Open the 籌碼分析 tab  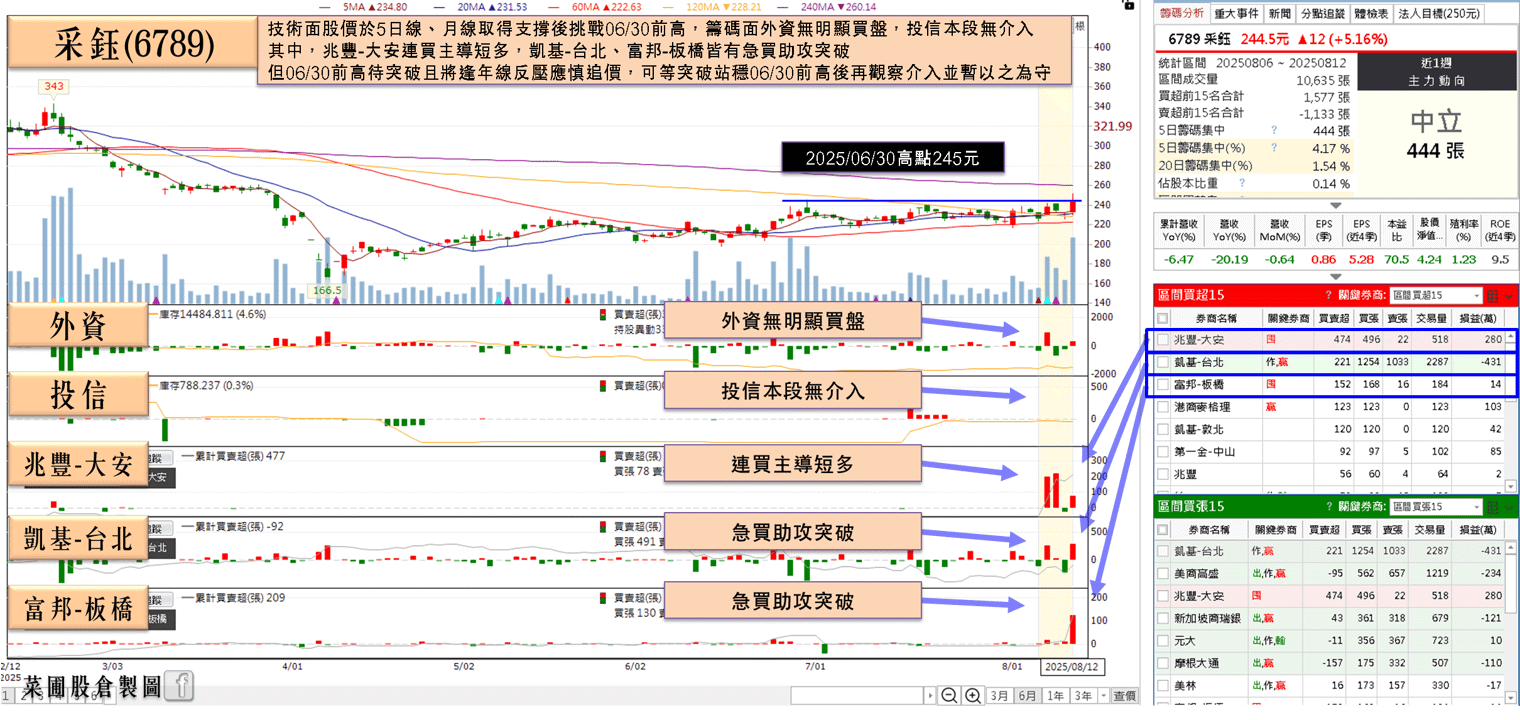[1181, 14]
